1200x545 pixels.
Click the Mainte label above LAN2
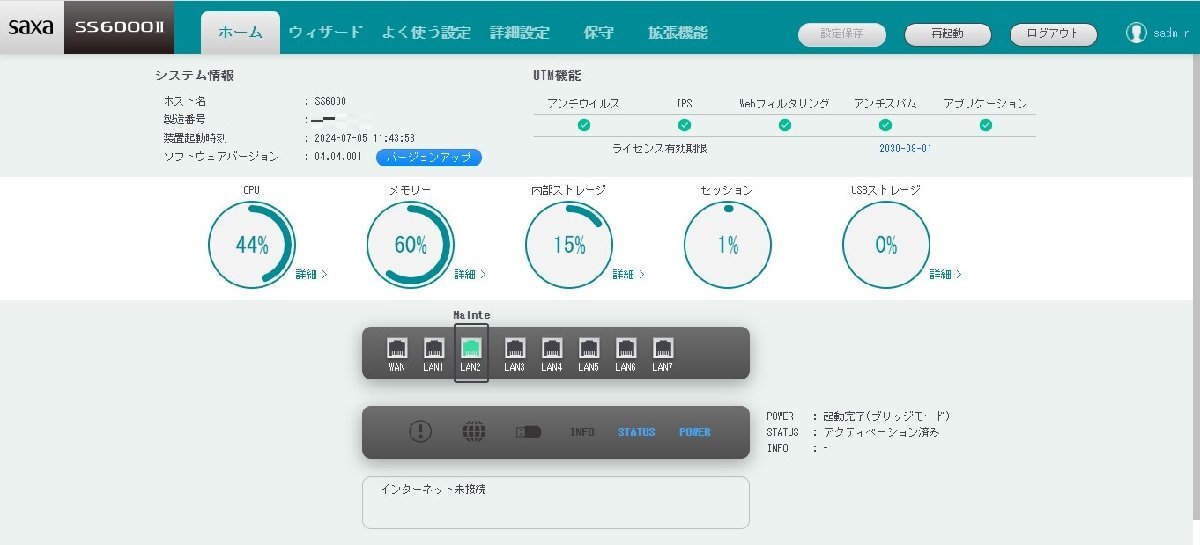point(471,315)
